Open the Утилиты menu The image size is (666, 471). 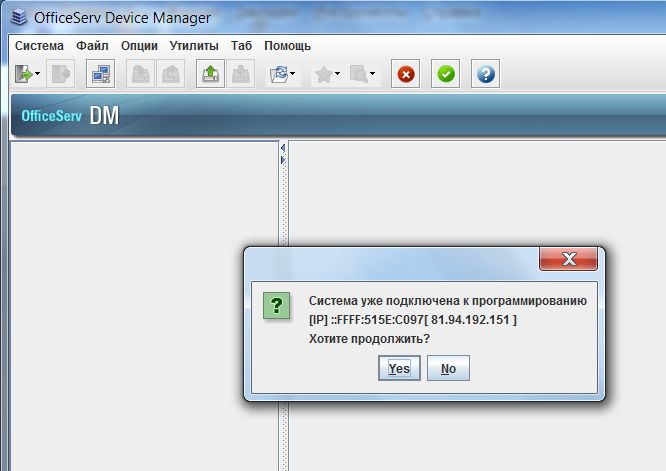[194, 45]
